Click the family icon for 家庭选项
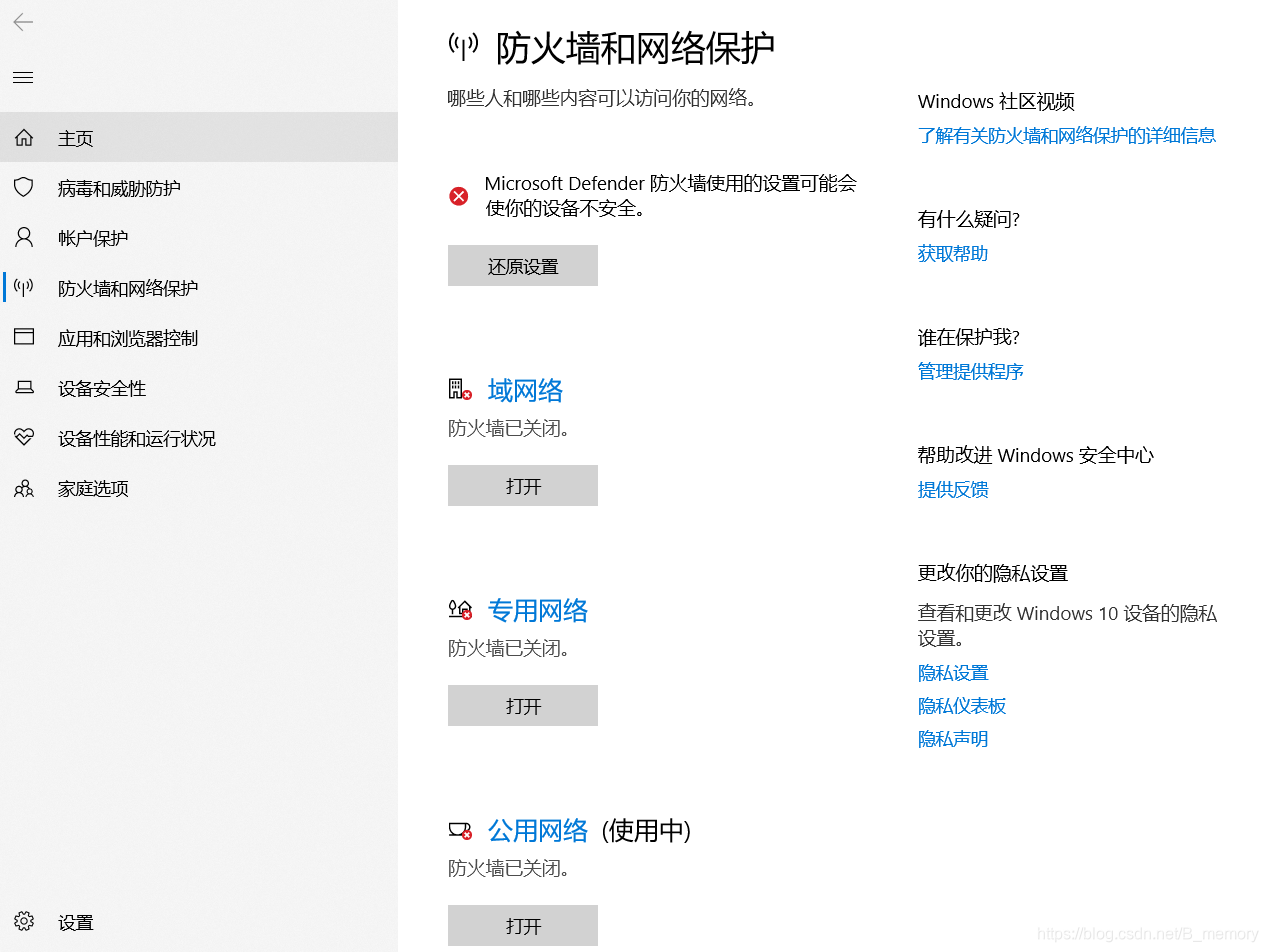The width and height of the screenshot is (1268, 952). coord(24,488)
